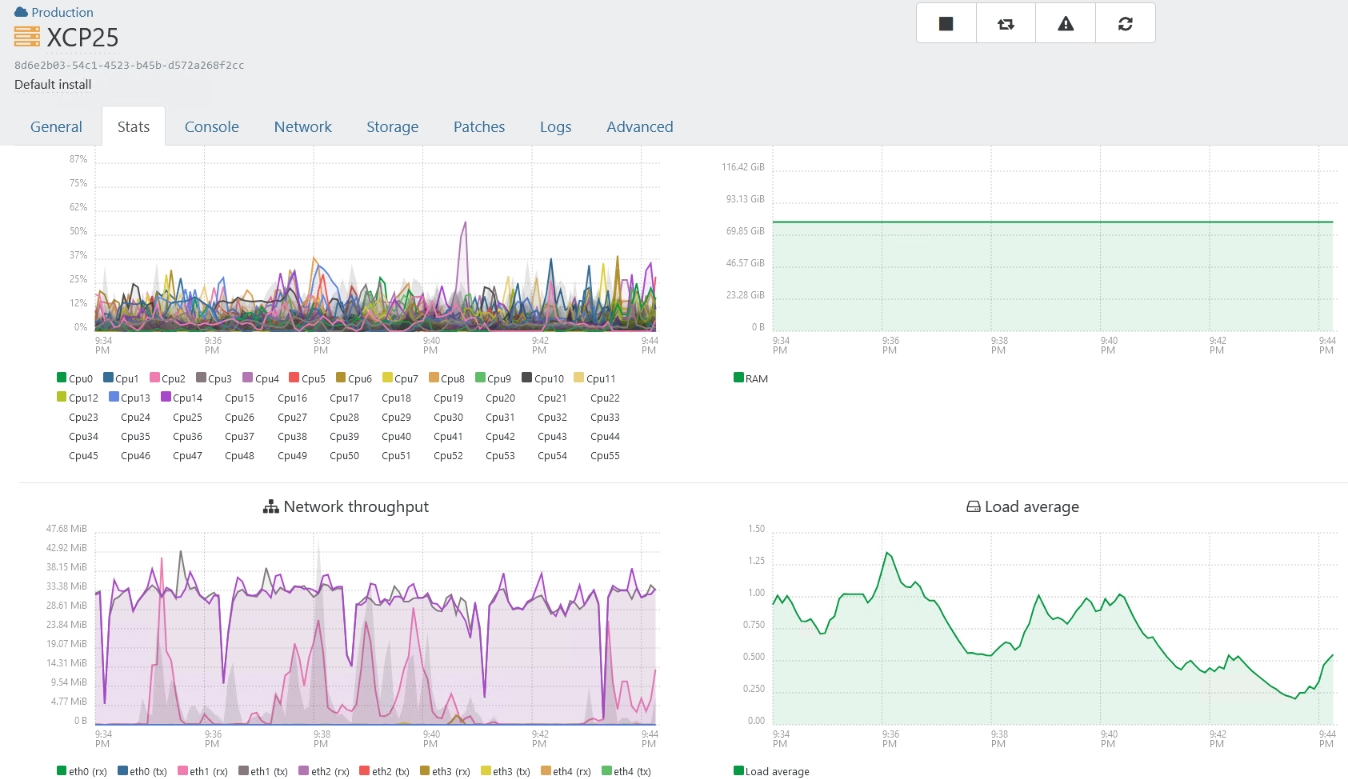Click the network icon beside Network throughput

[270, 507]
